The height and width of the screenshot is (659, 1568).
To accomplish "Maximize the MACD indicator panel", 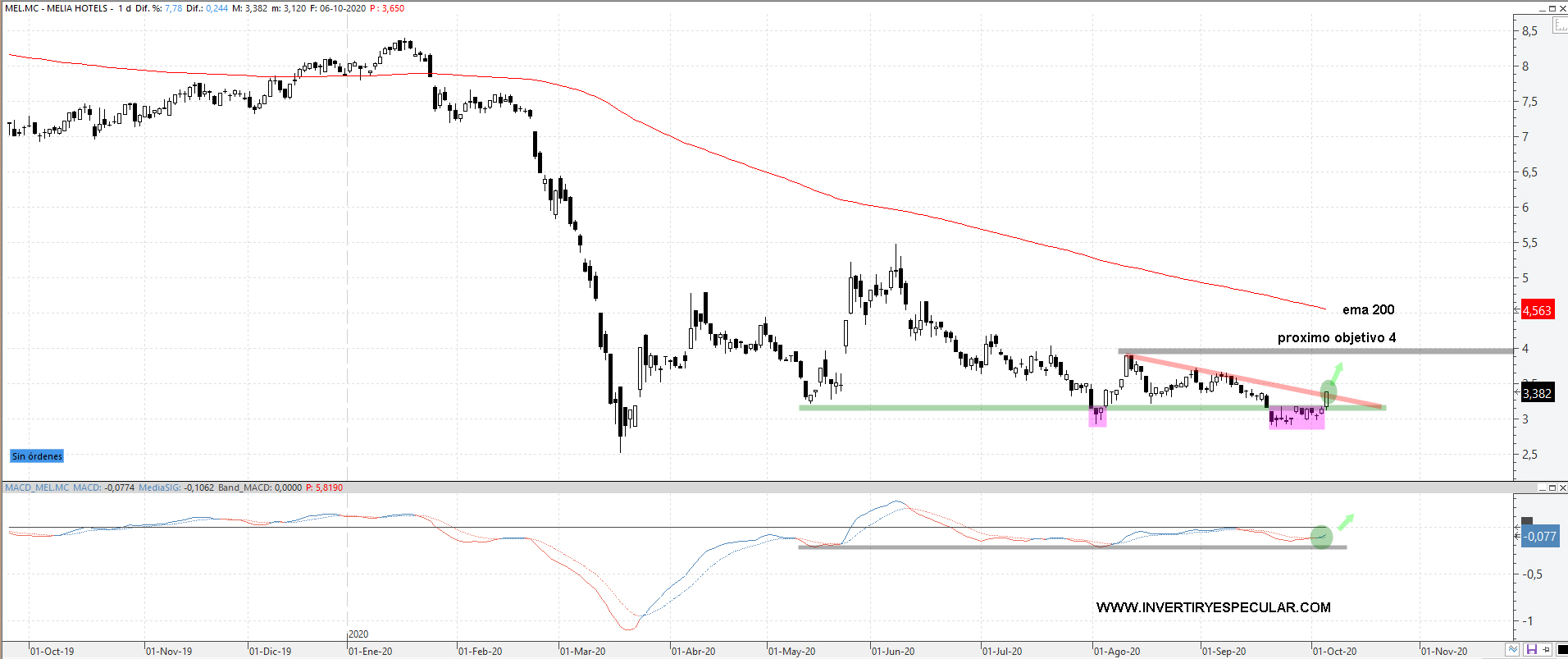I will (x=1552, y=487).
